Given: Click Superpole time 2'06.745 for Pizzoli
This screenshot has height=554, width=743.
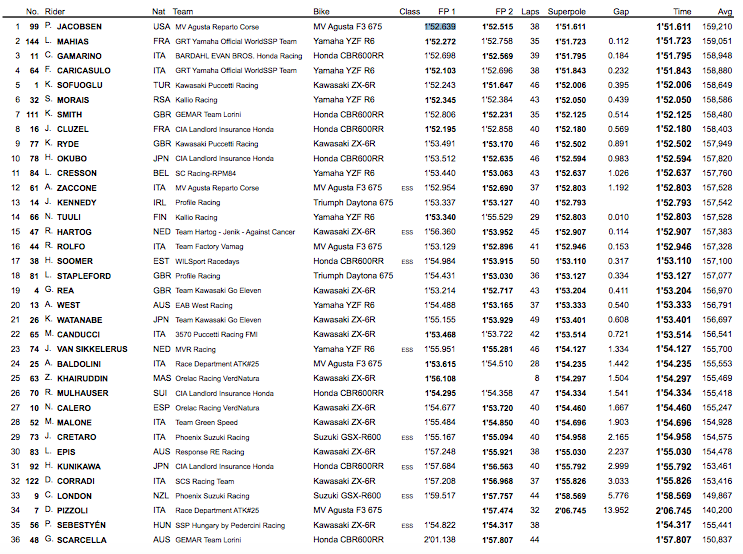Looking at the screenshot, I should [571, 511].
